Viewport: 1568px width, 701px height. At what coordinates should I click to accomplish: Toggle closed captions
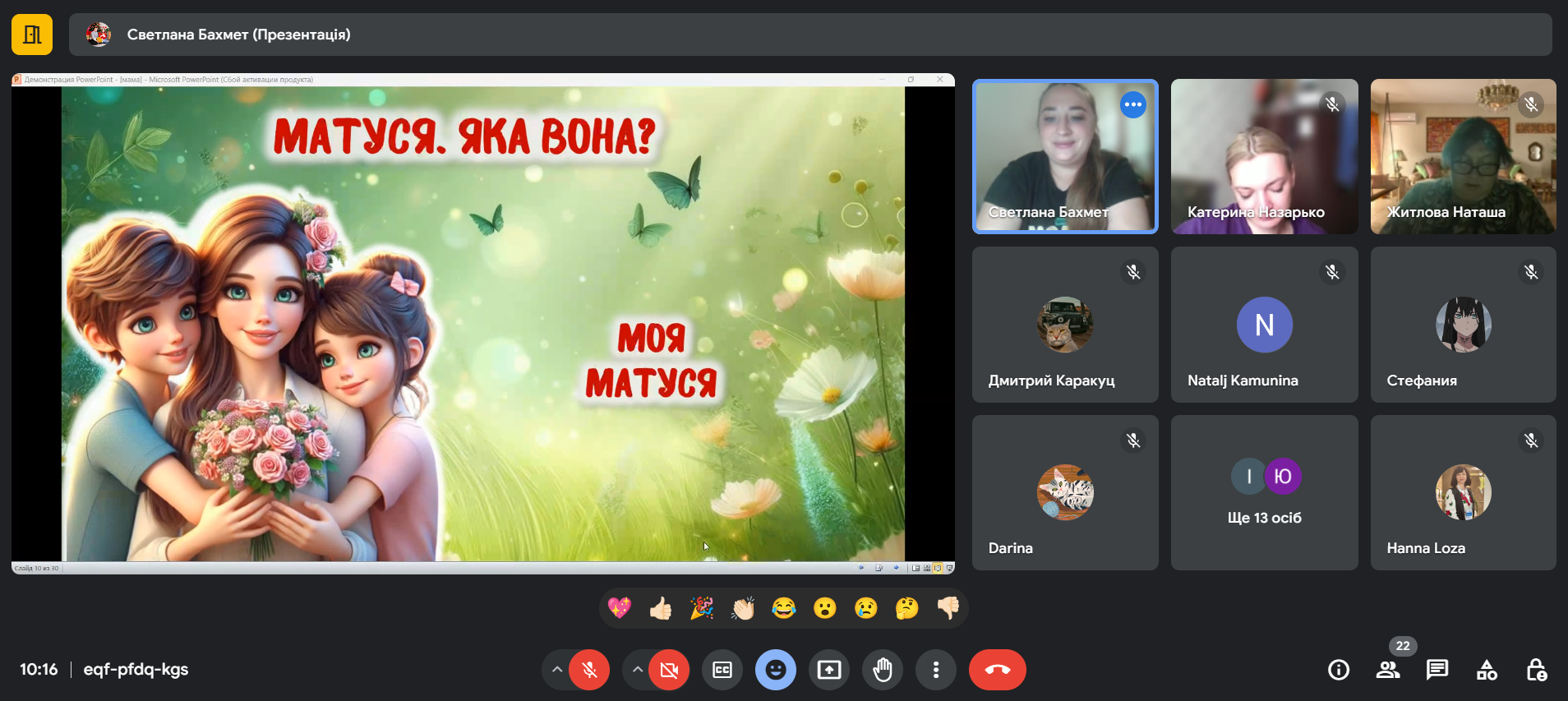tap(722, 670)
